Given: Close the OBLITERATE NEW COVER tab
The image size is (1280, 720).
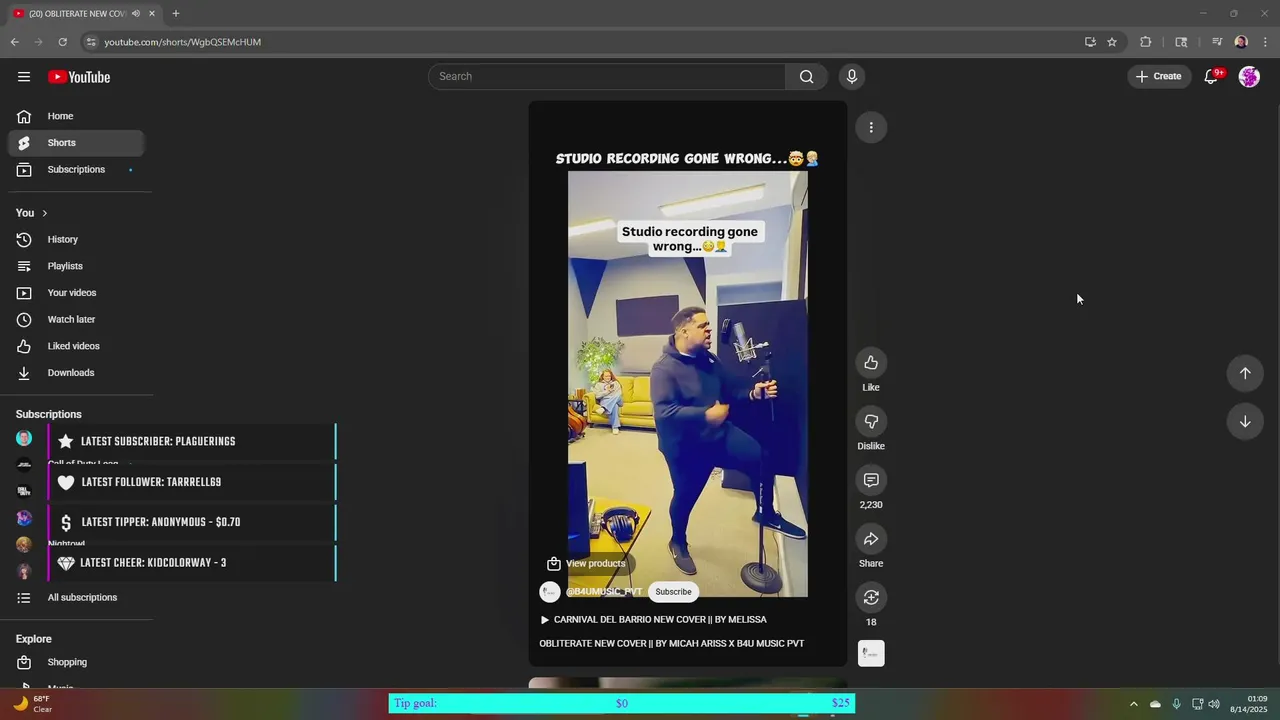Looking at the screenshot, I should (x=153, y=13).
